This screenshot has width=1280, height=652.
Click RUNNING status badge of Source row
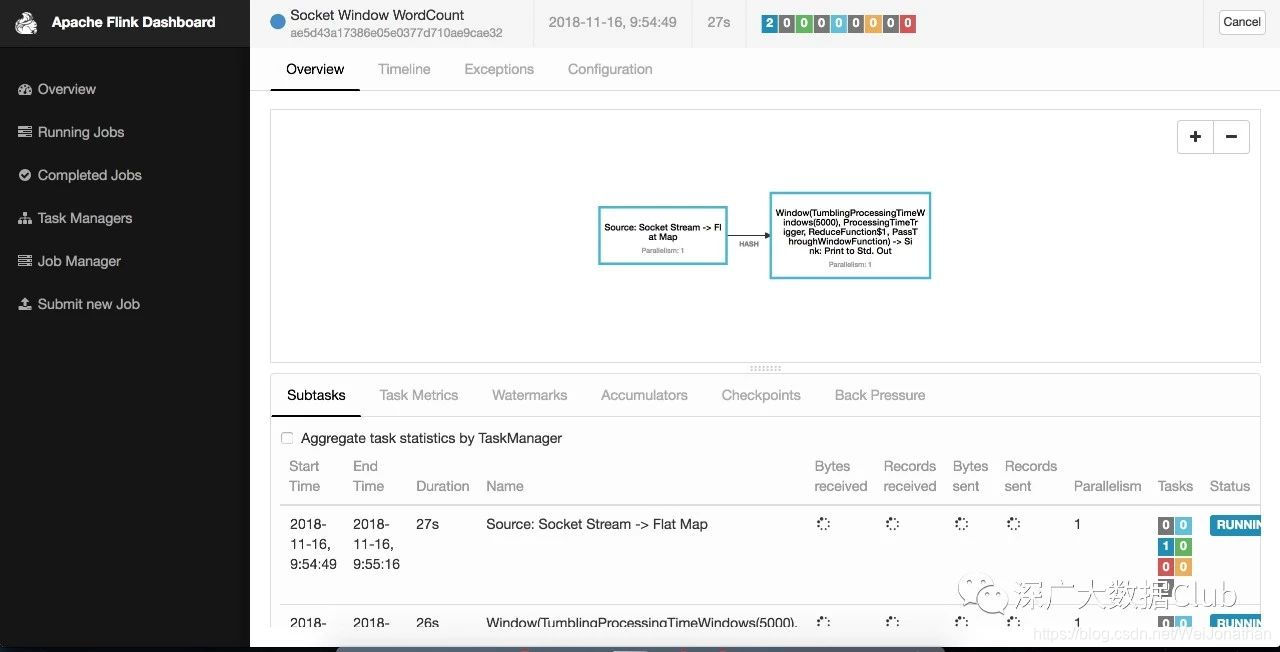point(1235,525)
